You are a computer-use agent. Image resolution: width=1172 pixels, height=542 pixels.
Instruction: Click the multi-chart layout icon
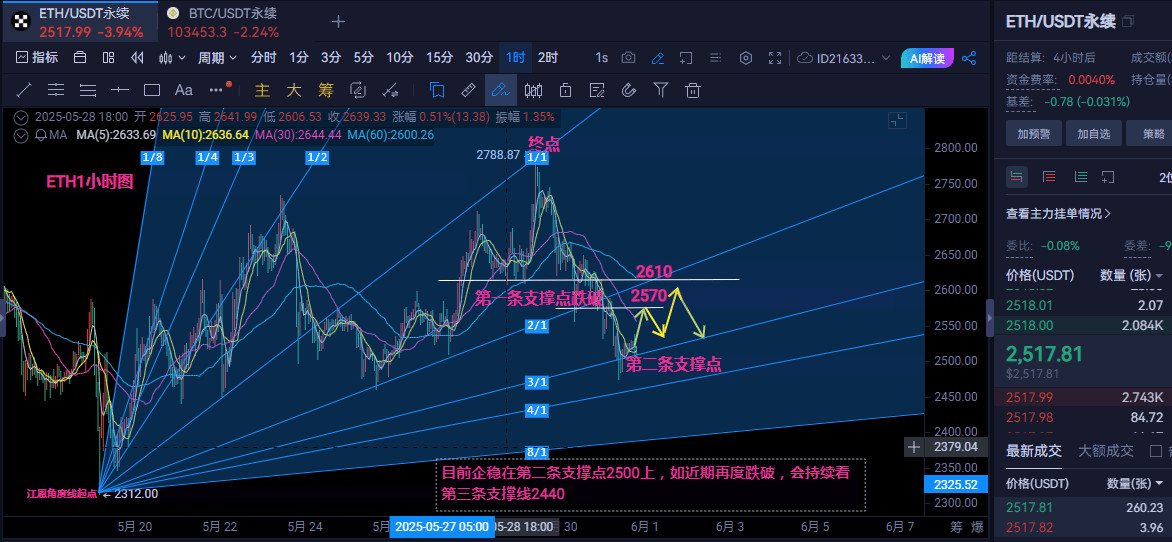108,58
